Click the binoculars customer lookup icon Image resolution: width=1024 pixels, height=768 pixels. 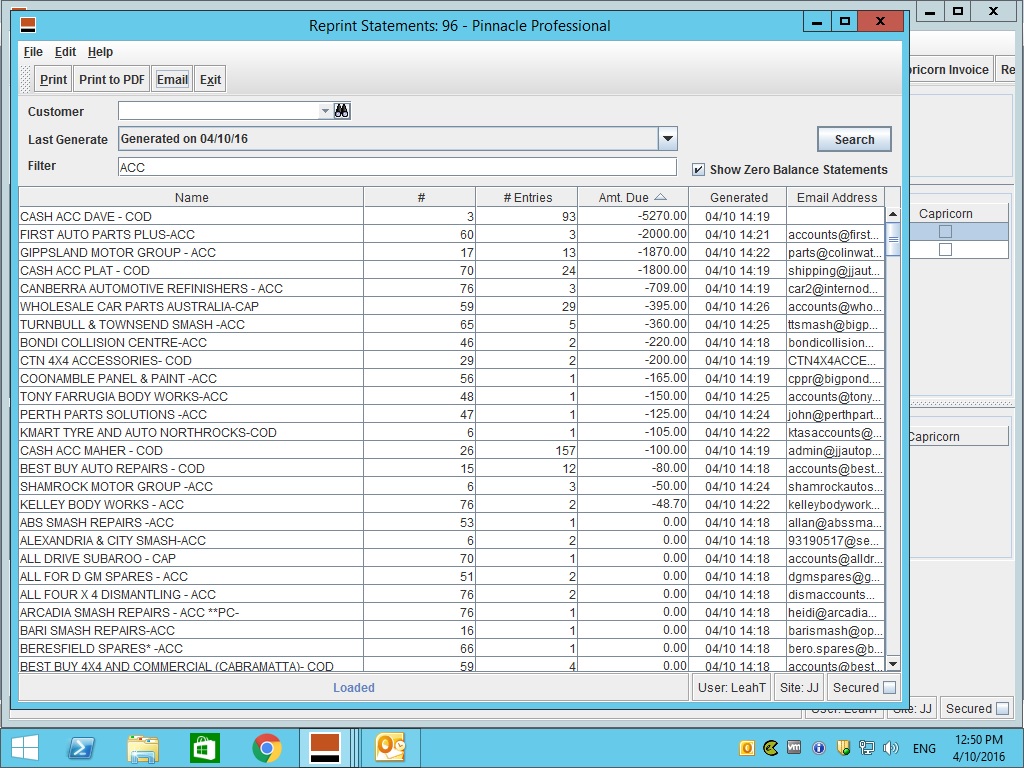(x=342, y=111)
